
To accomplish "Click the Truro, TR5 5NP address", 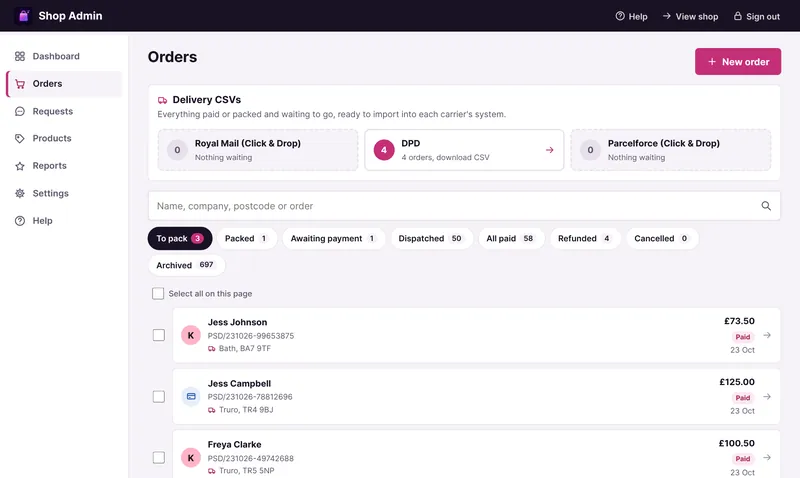I will (246, 471).
